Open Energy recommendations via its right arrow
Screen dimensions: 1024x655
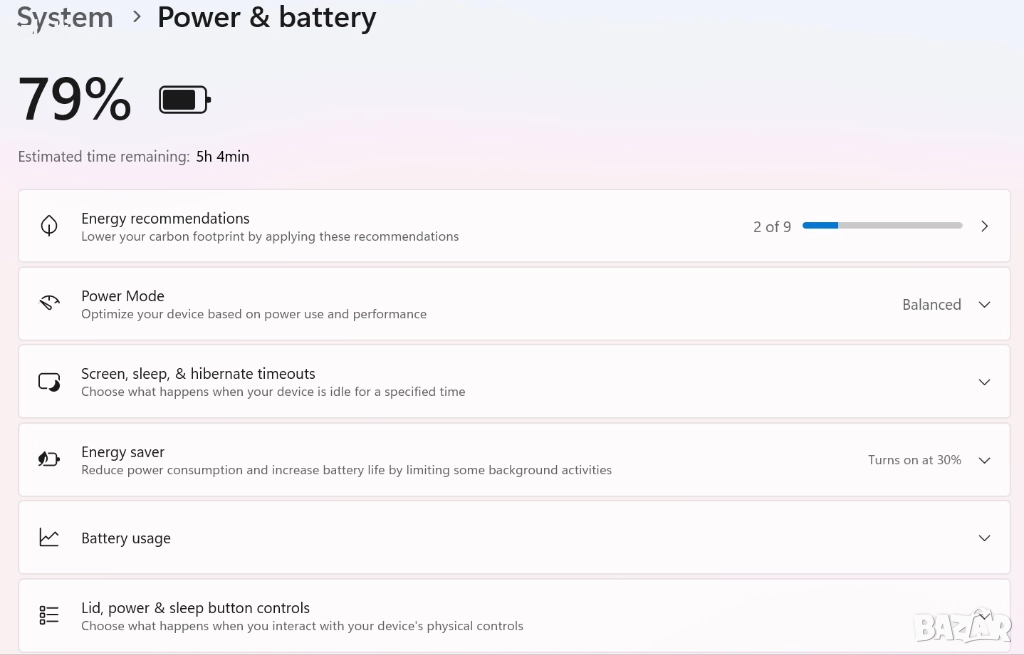coord(984,226)
